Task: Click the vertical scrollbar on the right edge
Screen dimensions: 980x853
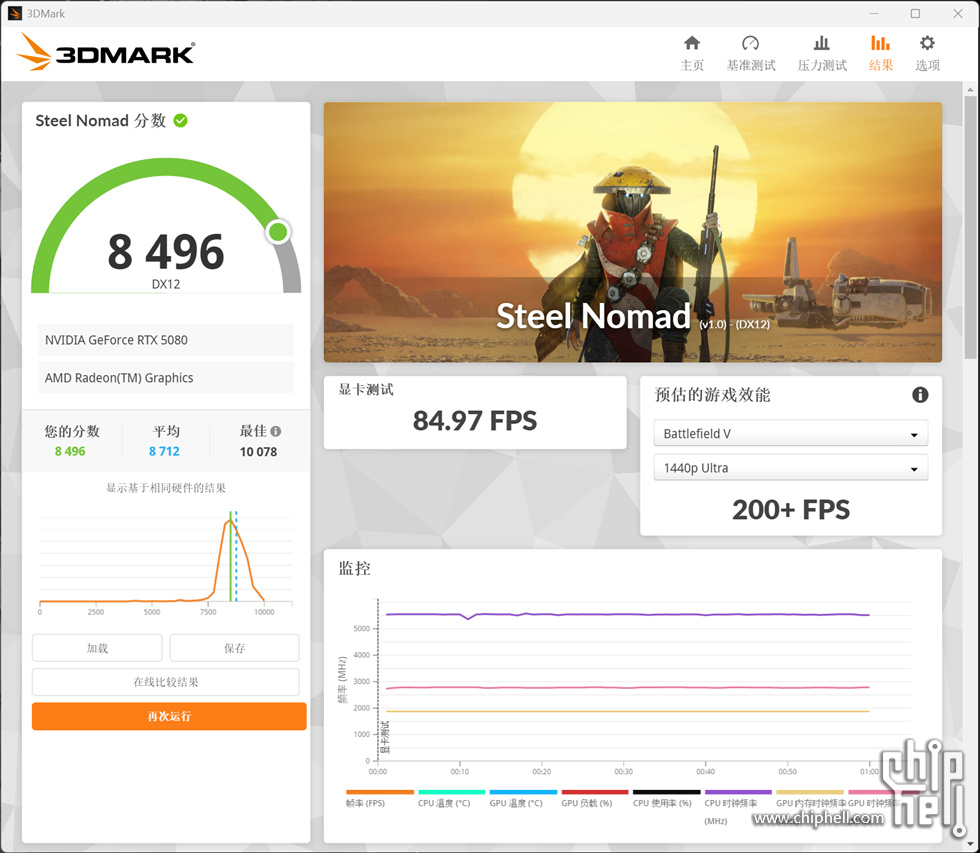Action: click(x=970, y=228)
